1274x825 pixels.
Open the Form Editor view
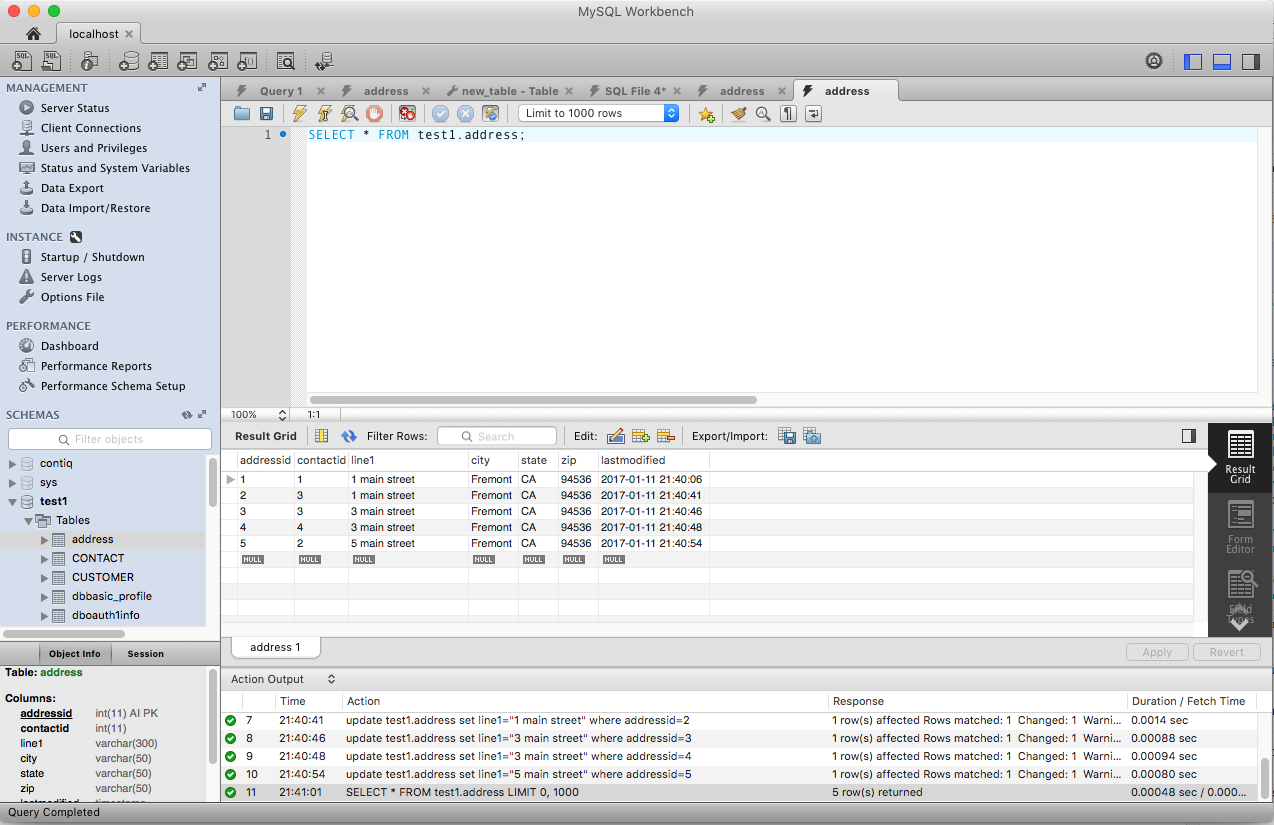(x=1240, y=528)
